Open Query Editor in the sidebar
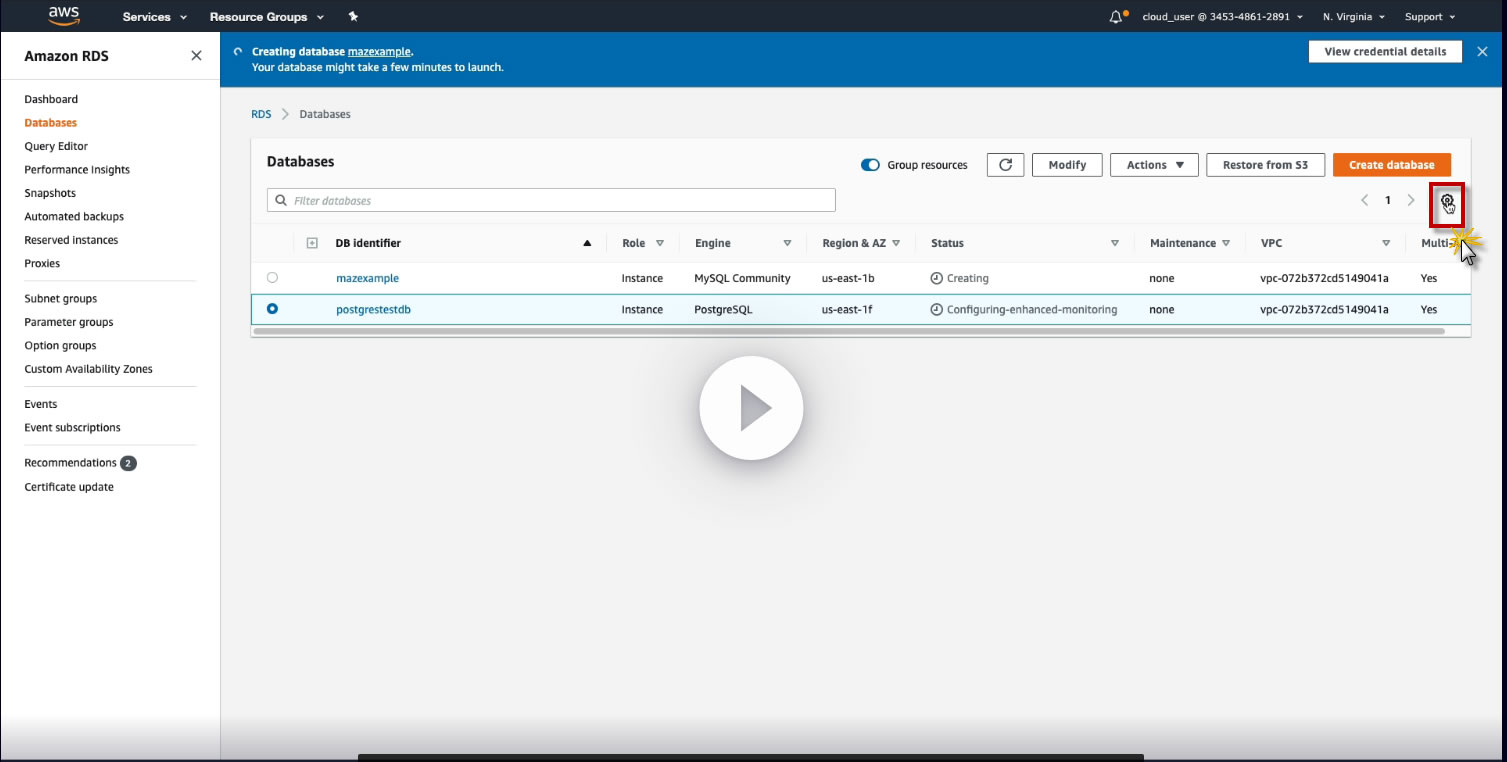 coord(56,146)
